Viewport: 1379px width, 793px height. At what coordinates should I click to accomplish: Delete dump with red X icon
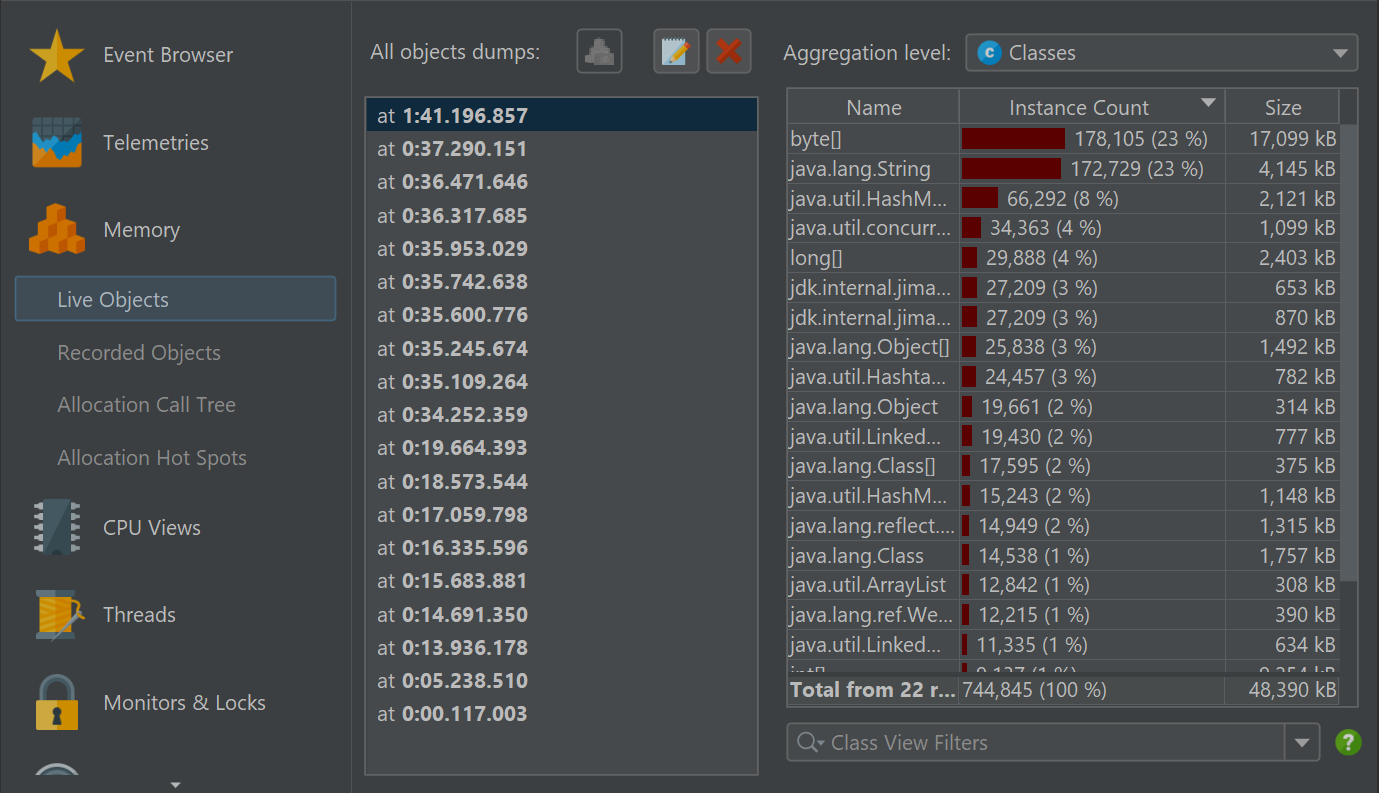(729, 52)
